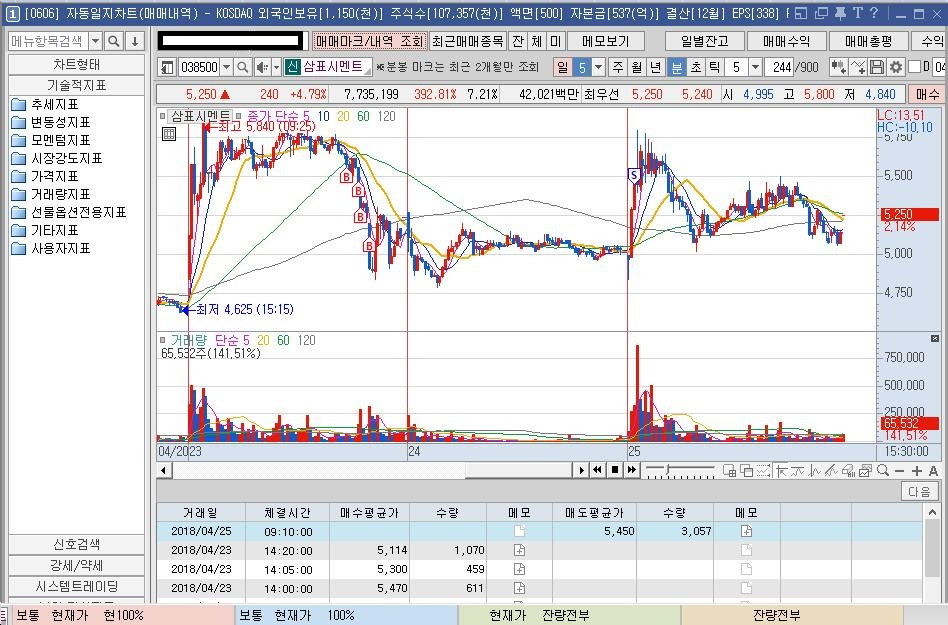Screen dimensions: 948x625
Task: Open the stock code 038500 dropdown
Action: 227,66
